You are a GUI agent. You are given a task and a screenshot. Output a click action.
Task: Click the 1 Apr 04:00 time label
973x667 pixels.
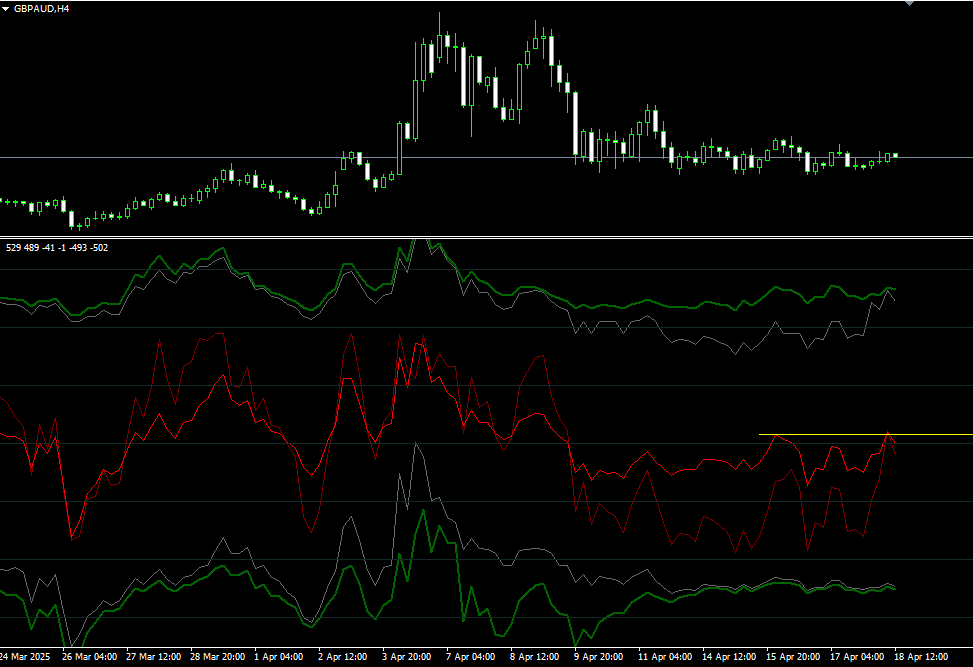click(279, 656)
